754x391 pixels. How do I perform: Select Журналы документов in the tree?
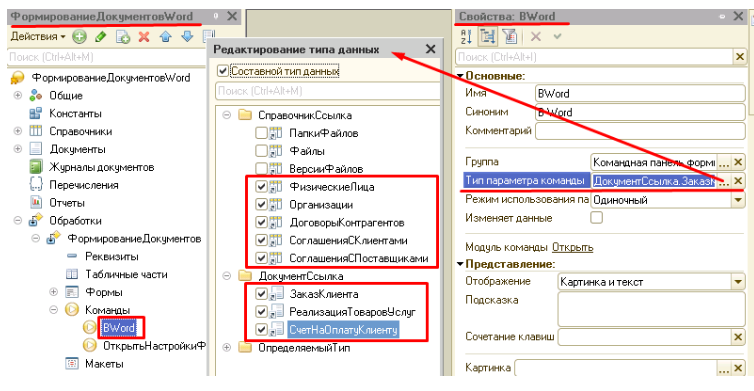pyautogui.click(x=101, y=167)
